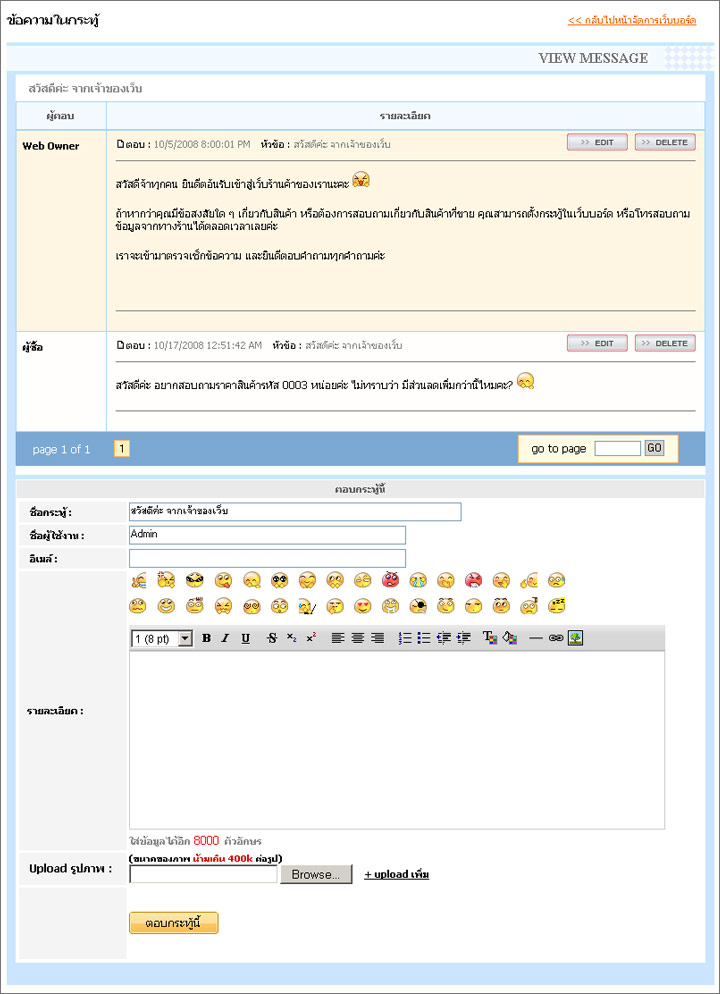Image resolution: width=720 pixels, height=994 pixels.
Task: Insert the sunglasses emoticon
Action: click(195, 580)
